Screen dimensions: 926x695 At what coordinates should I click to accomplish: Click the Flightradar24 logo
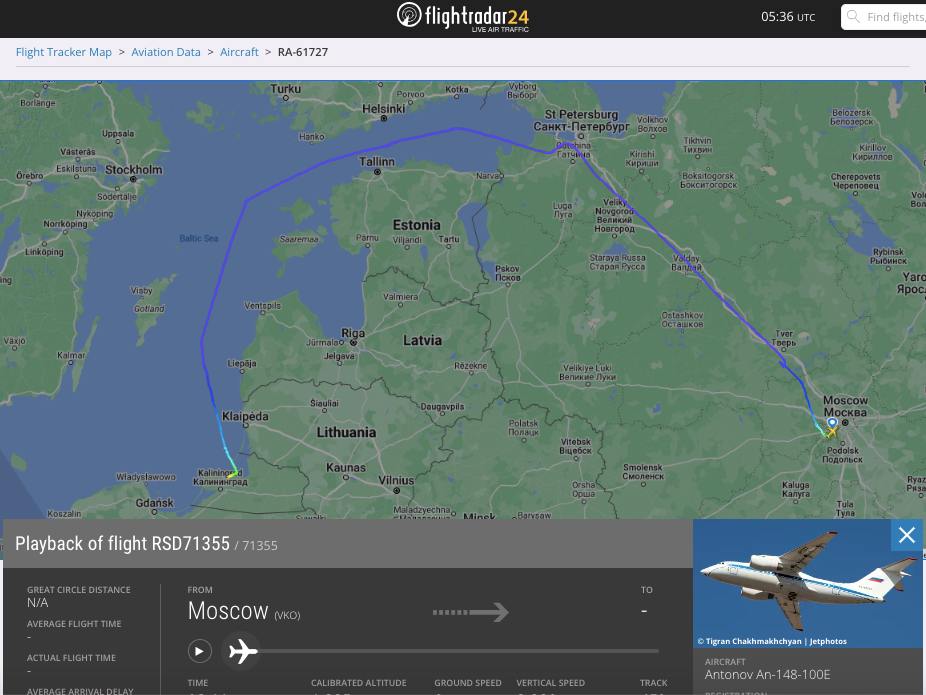[x=462, y=17]
